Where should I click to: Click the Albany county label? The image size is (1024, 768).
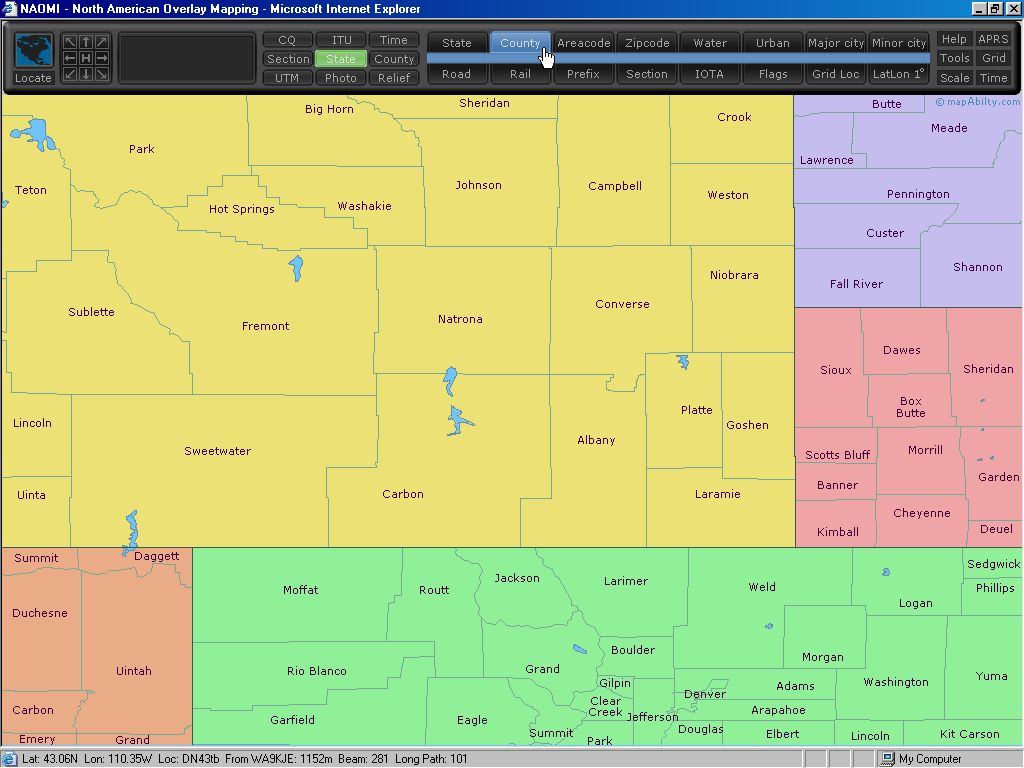click(x=596, y=440)
